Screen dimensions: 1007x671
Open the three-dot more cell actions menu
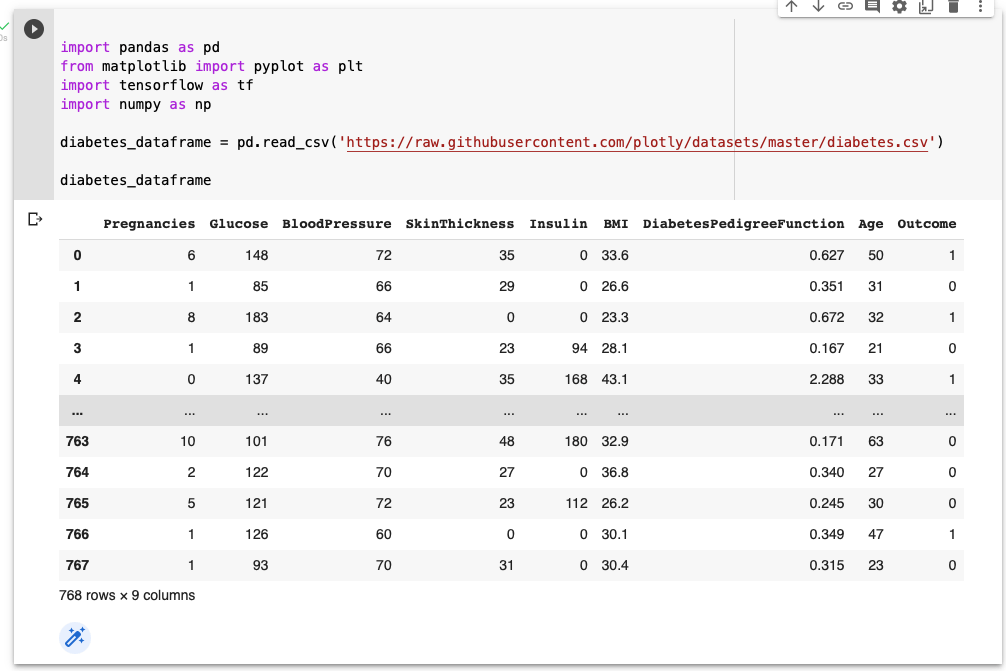tap(980, 7)
